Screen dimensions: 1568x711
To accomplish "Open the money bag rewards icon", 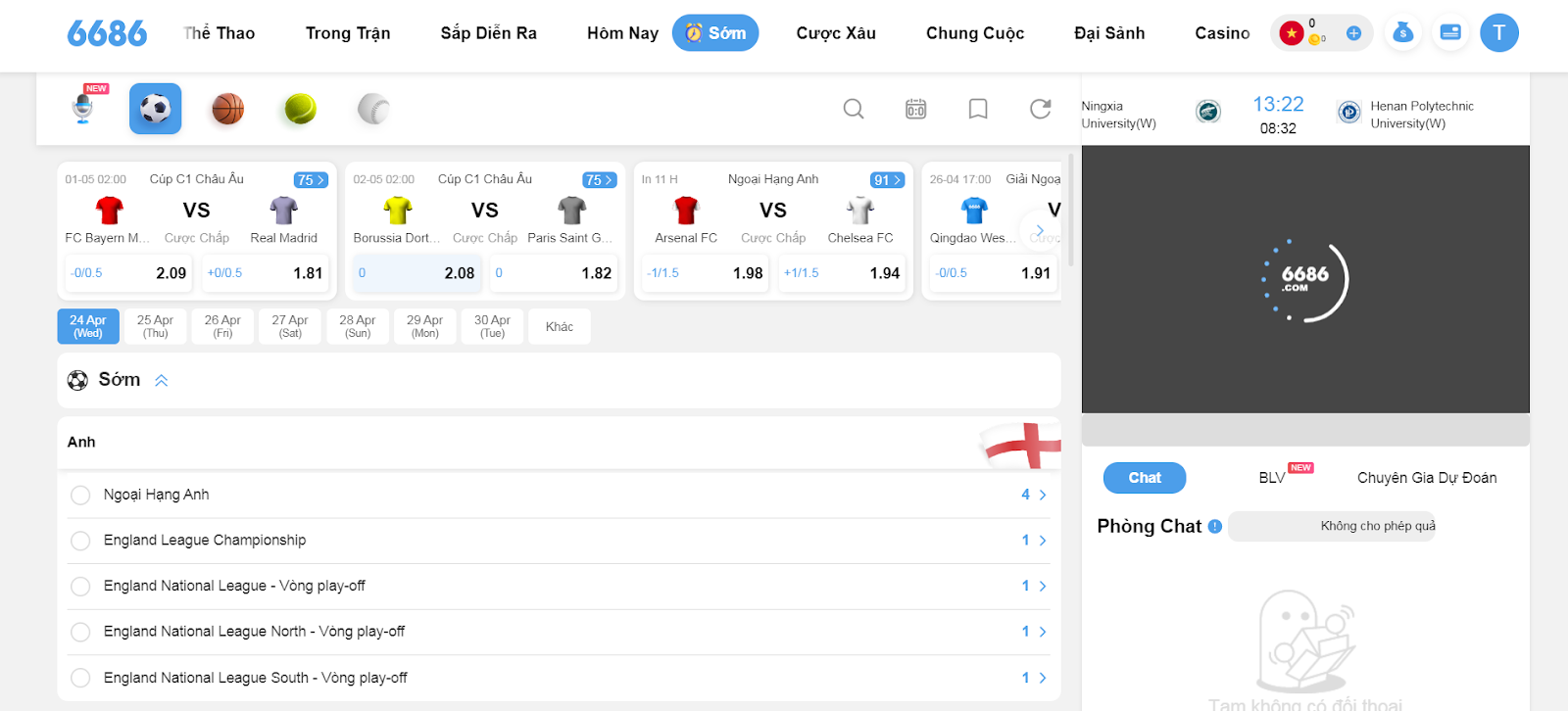I will pyautogui.click(x=1403, y=33).
